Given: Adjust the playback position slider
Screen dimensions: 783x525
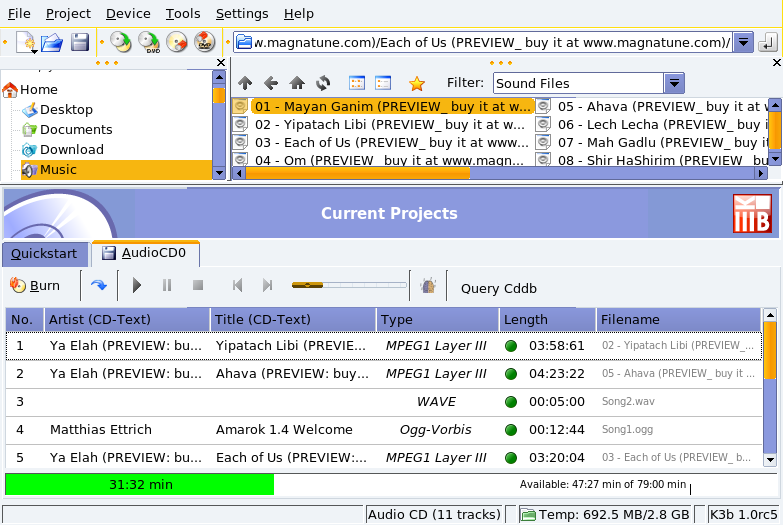Looking at the screenshot, I should point(349,285).
